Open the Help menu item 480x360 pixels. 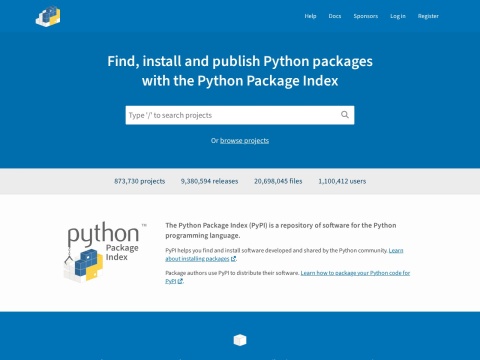coord(310,16)
